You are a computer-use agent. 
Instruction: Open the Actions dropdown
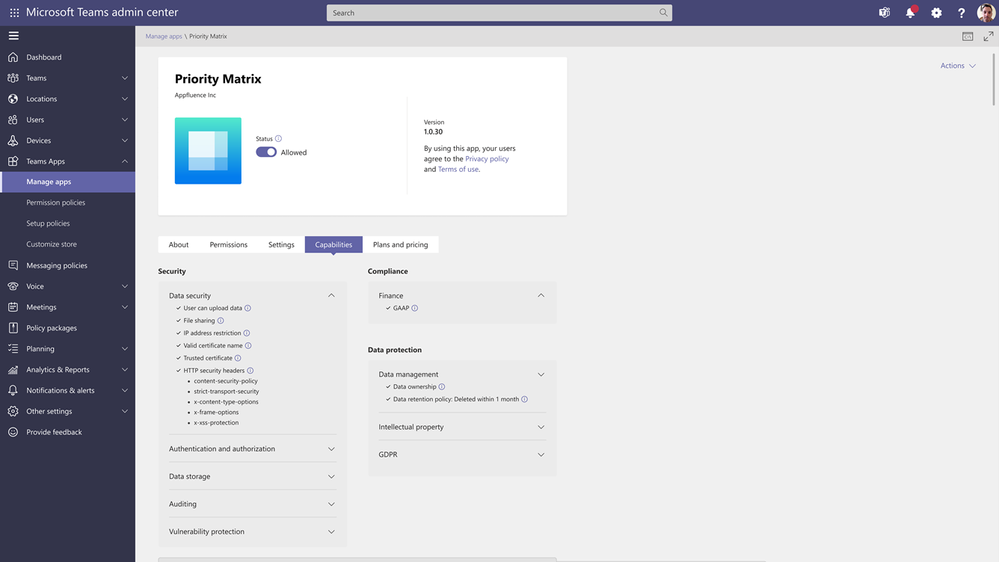point(958,66)
